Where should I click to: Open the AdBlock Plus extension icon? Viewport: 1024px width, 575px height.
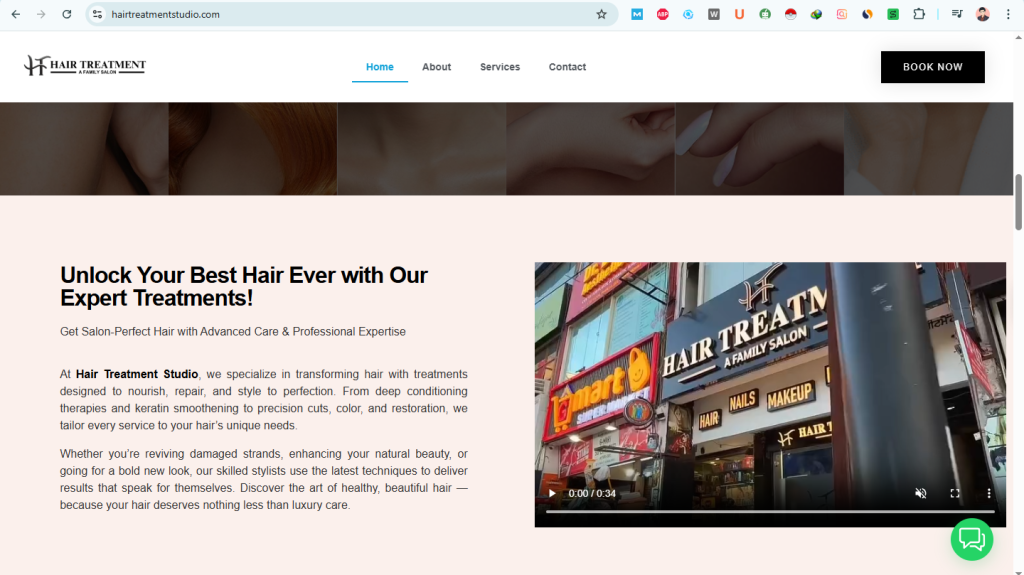click(x=663, y=14)
